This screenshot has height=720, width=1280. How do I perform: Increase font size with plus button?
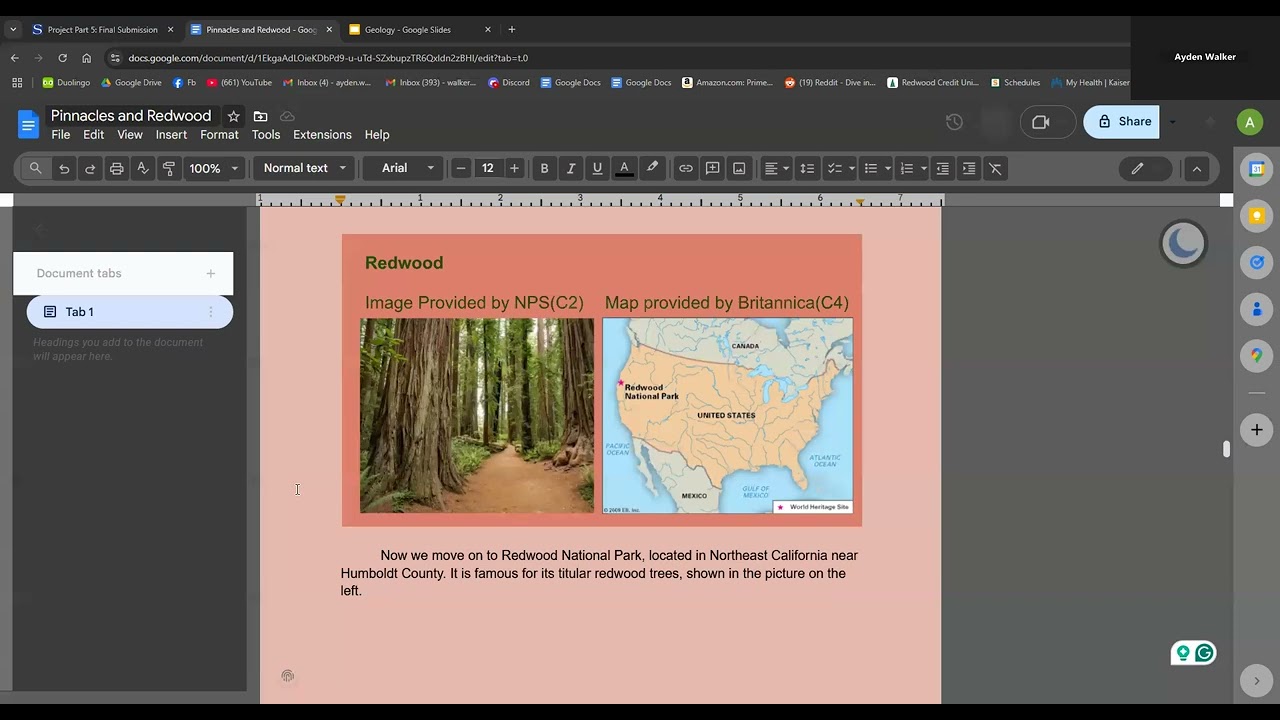click(x=514, y=168)
